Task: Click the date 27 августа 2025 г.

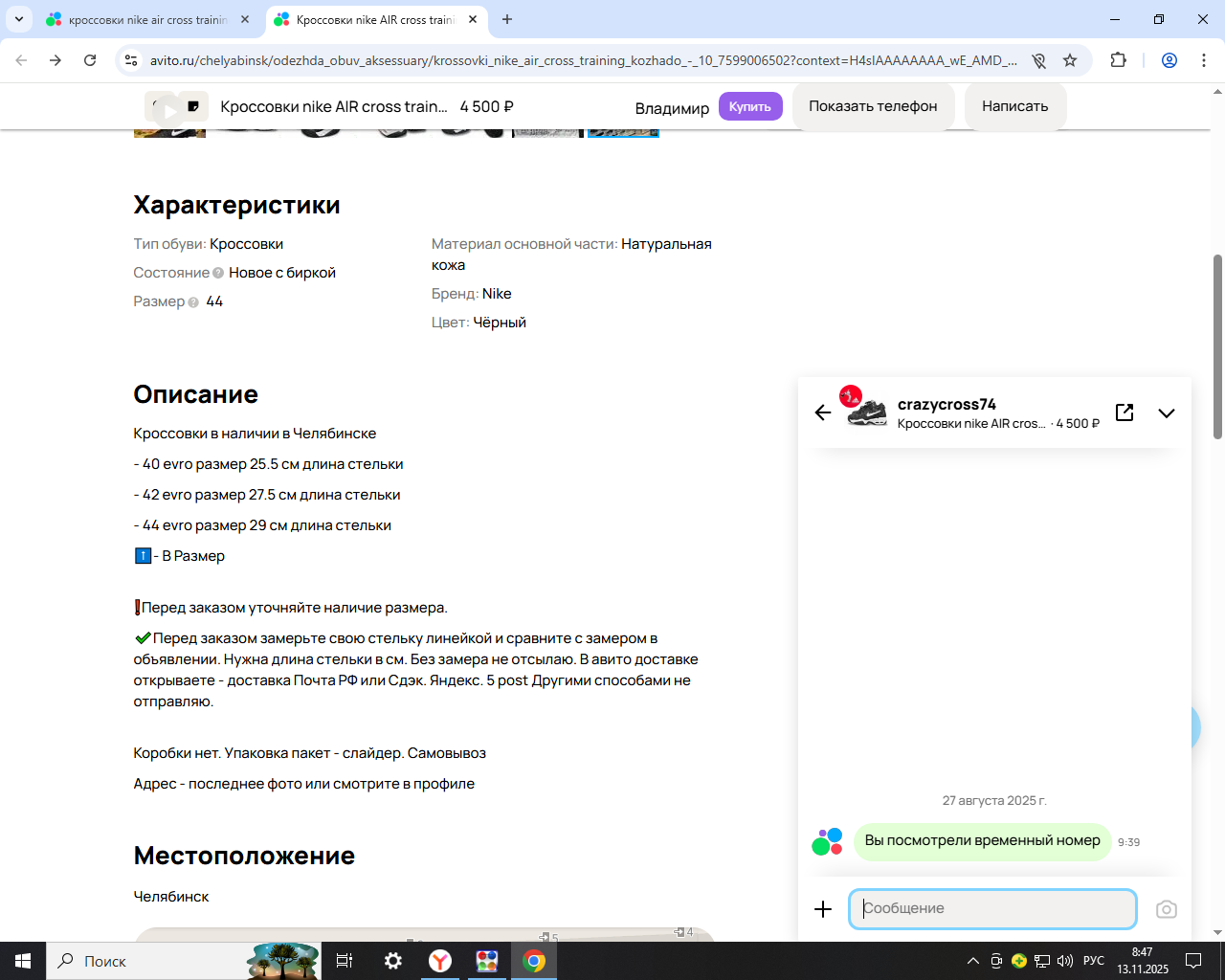Action: 994,800
